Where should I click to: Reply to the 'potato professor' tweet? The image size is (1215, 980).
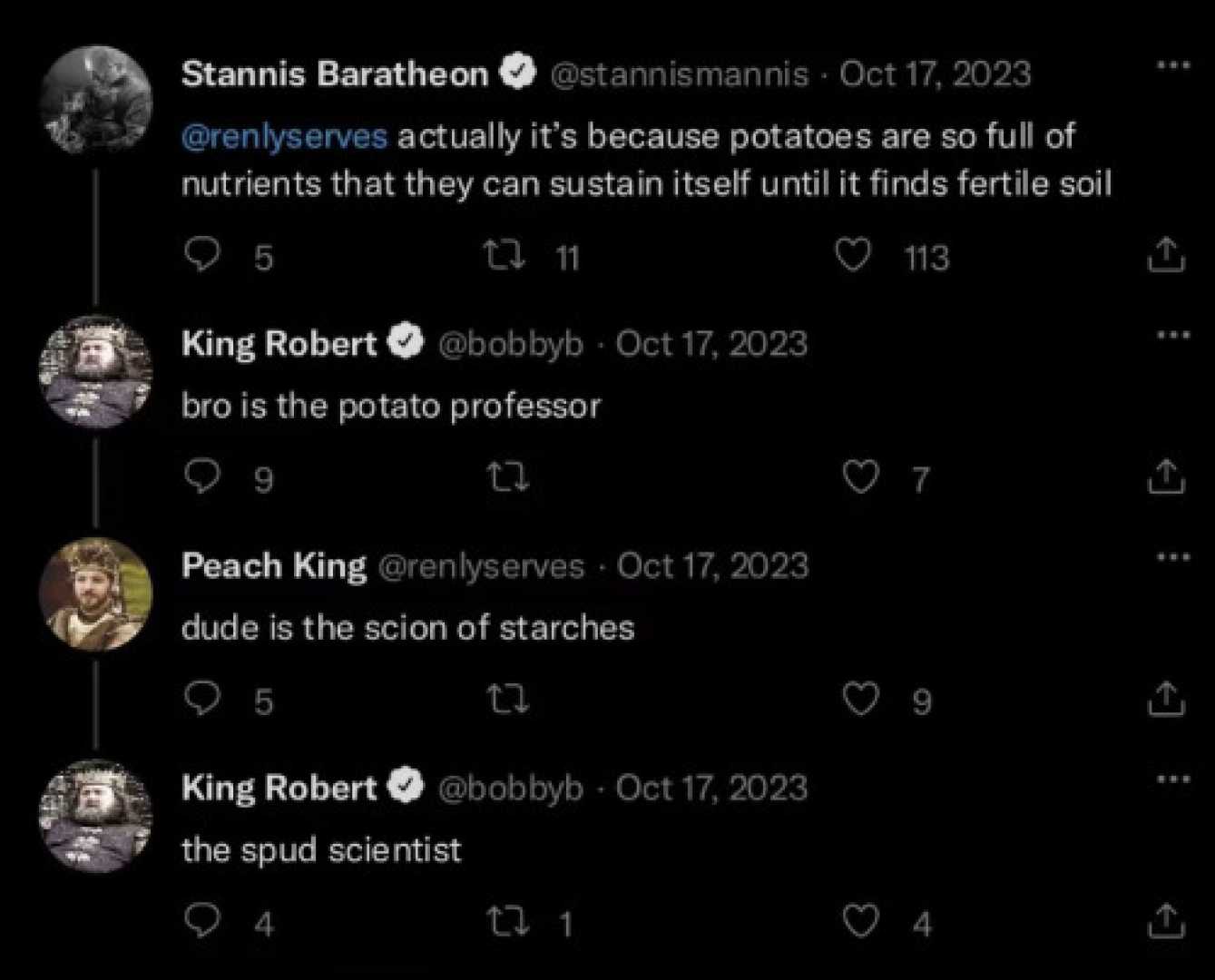point(200,475)
